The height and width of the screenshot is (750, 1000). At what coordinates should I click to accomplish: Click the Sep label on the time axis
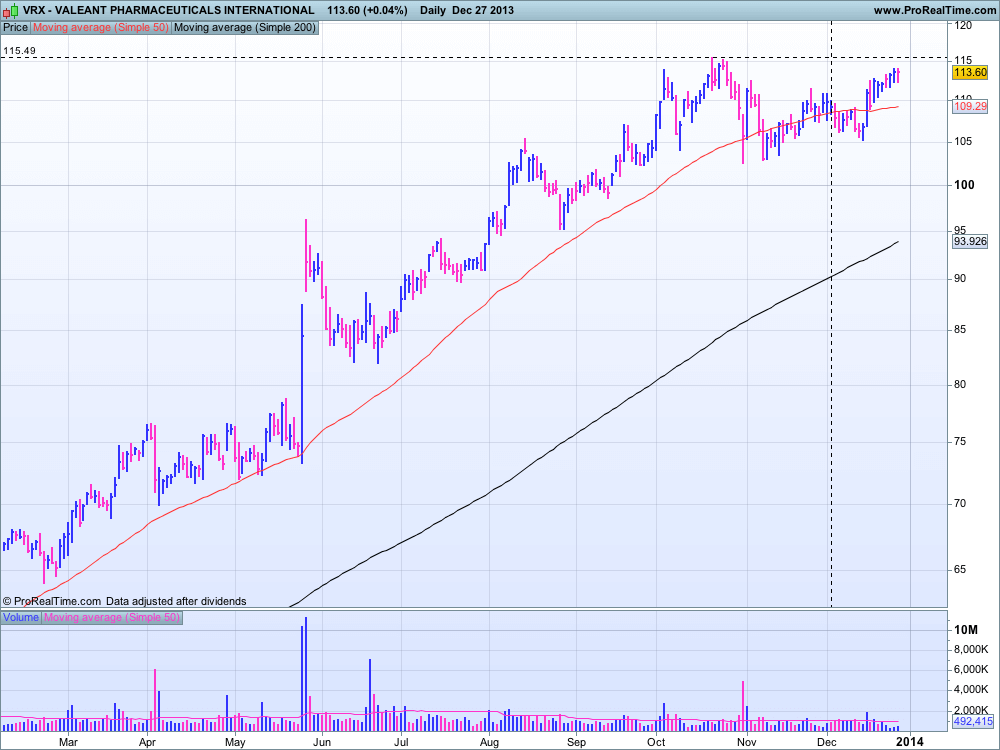(576, 742)
